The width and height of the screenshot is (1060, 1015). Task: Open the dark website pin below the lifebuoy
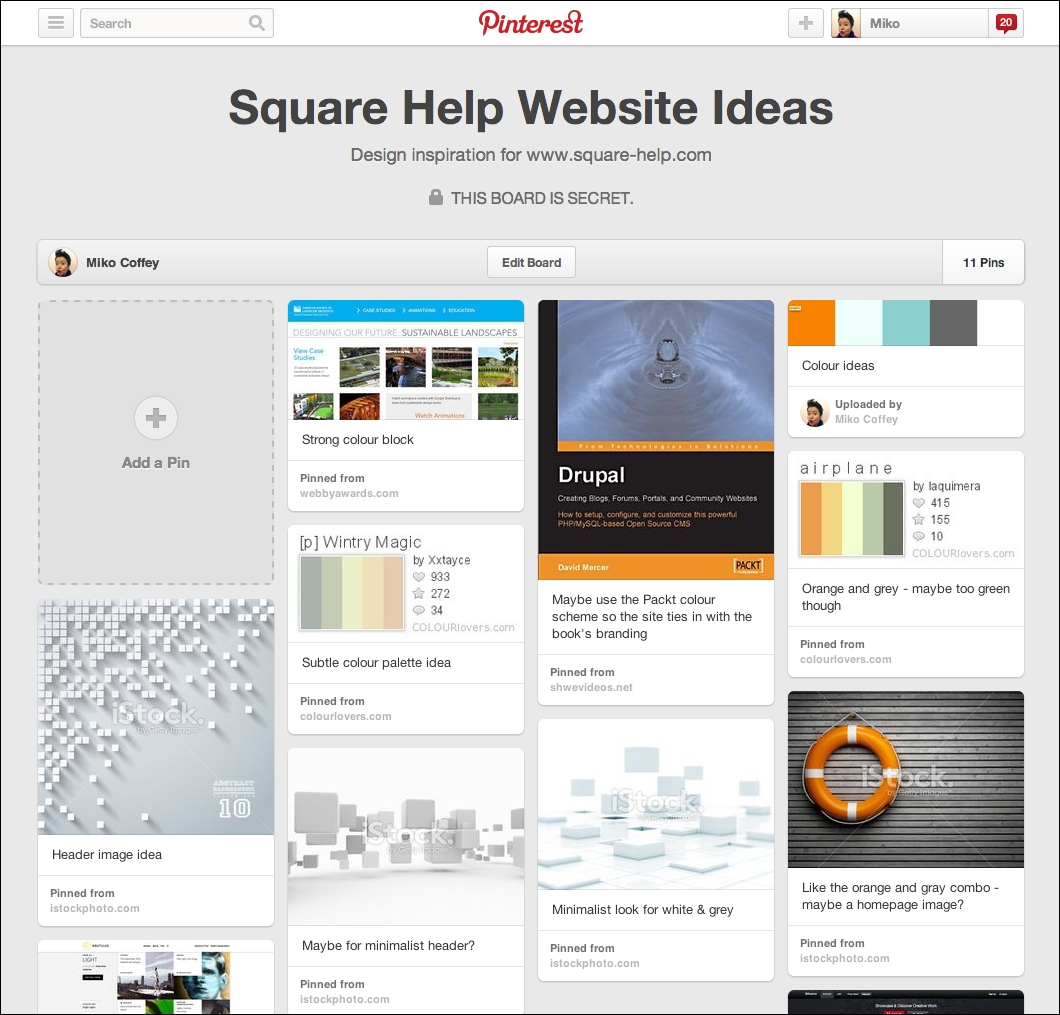point(906,1002)
